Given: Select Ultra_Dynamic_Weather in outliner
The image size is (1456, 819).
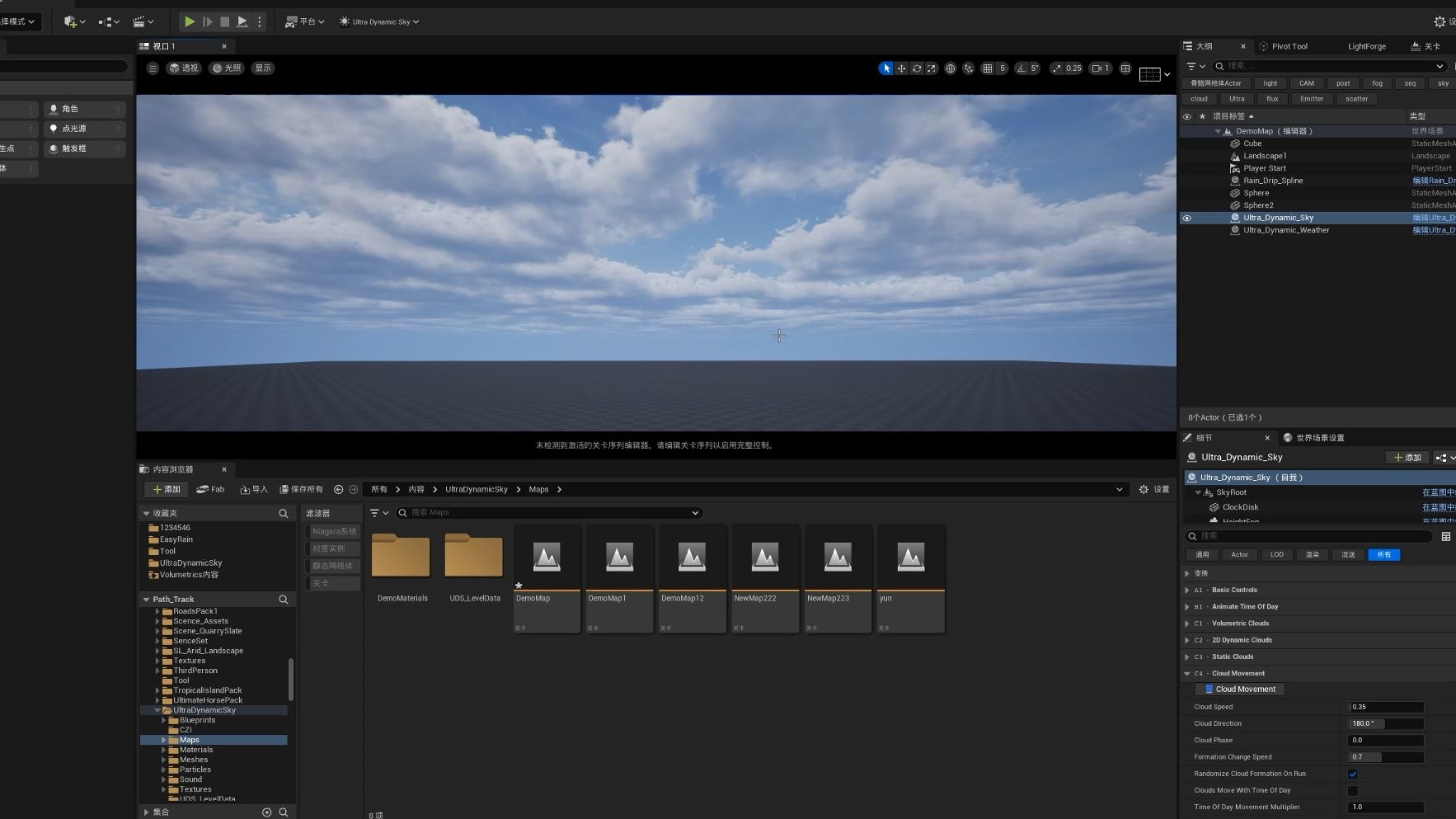Looking at the screenshot, I should click(x=1286, y=230).
